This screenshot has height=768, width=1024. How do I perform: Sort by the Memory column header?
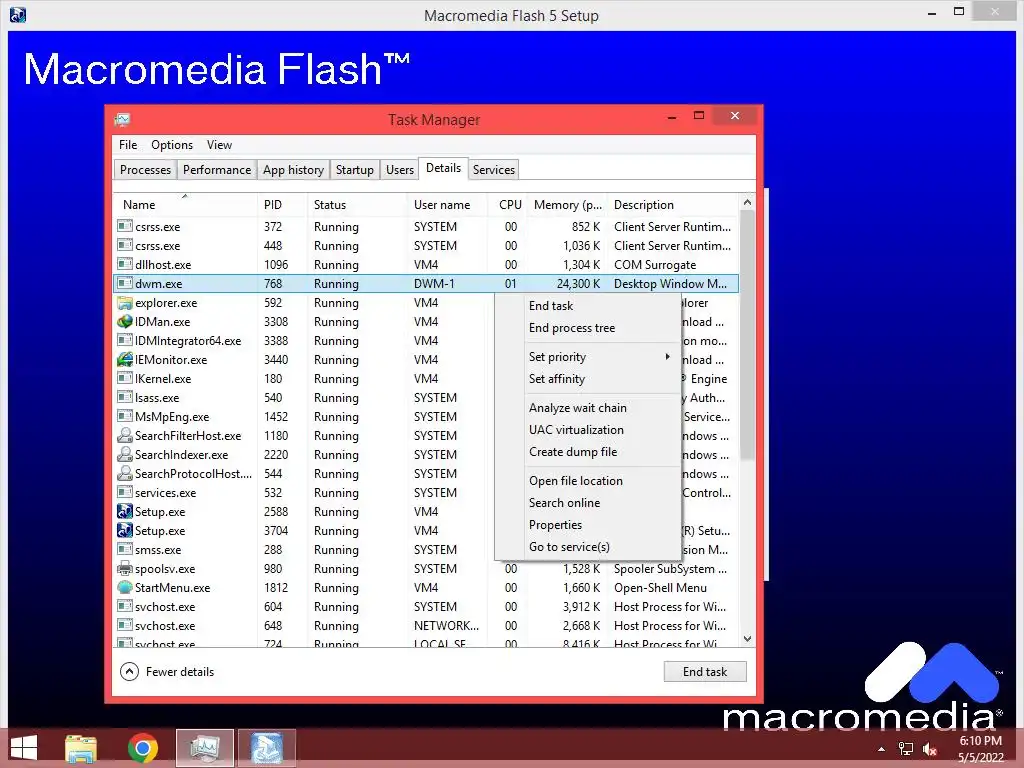point(567,204)
